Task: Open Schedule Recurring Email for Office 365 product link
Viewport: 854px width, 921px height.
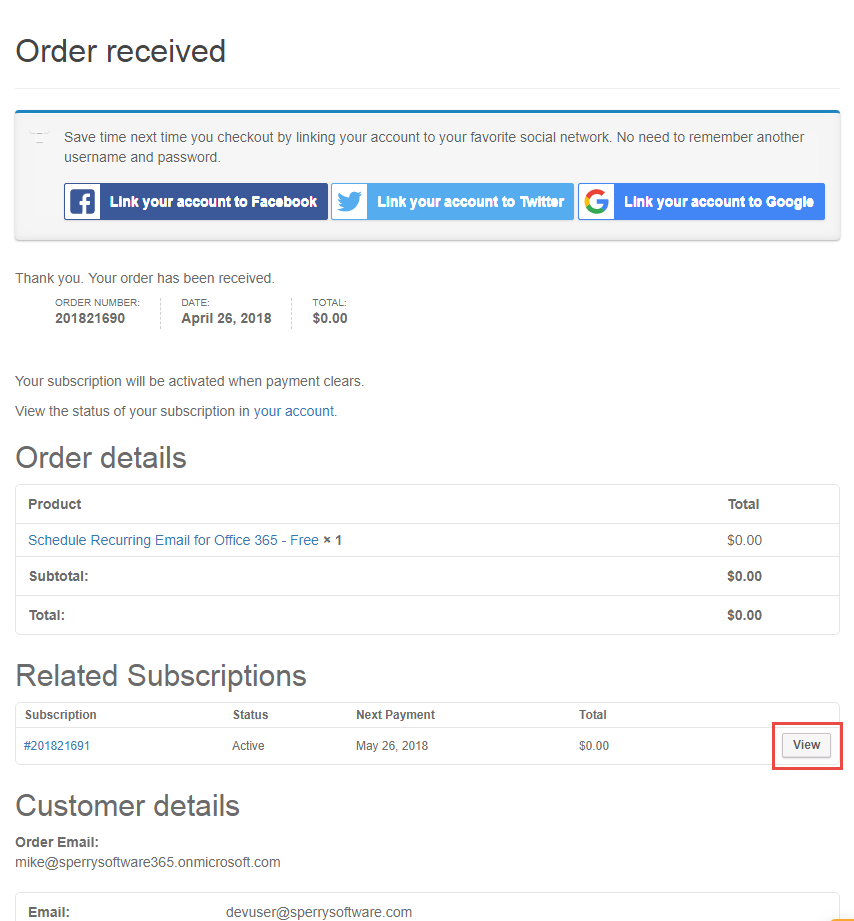Action: tap(173, 540)
